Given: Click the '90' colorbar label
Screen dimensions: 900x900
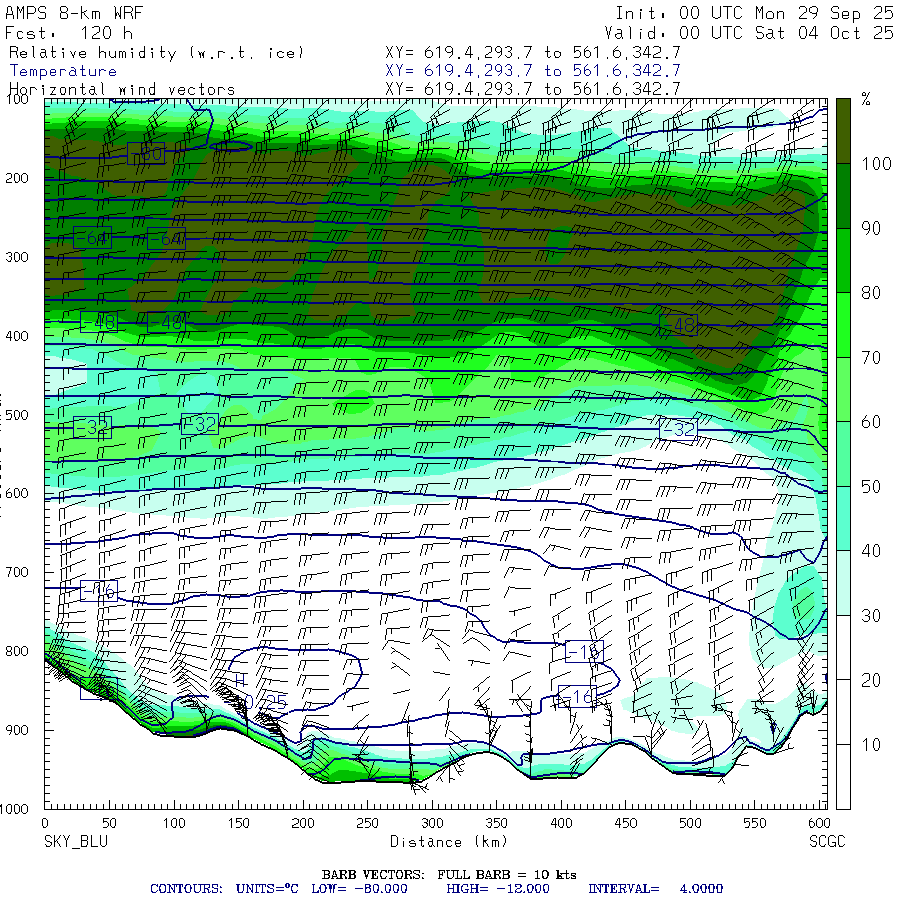Looking at the screenshot, I should click(x=871, y=228).
